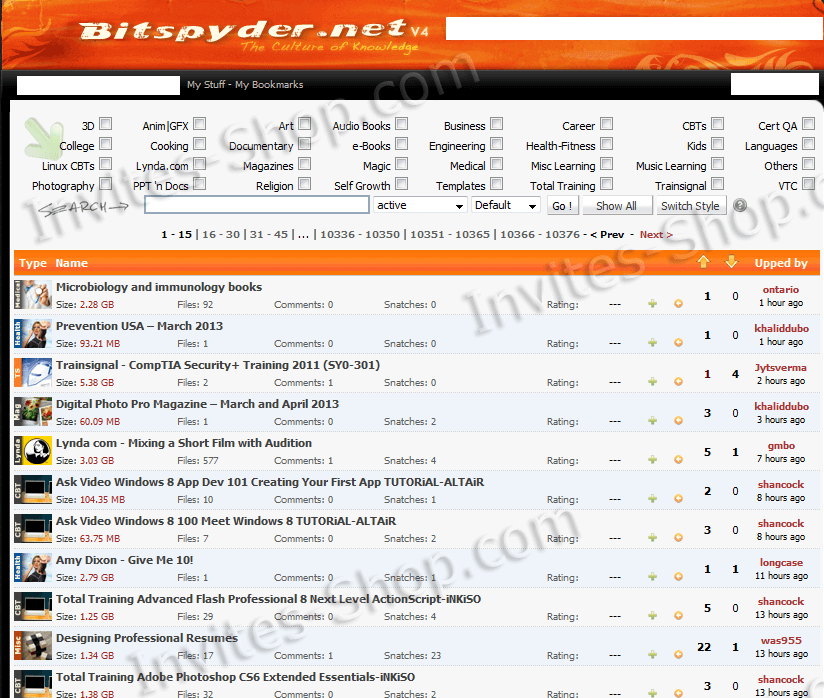
Task: Click TS category icon of Trainsignal CompTIA row
Action: [x=33, y=372]
